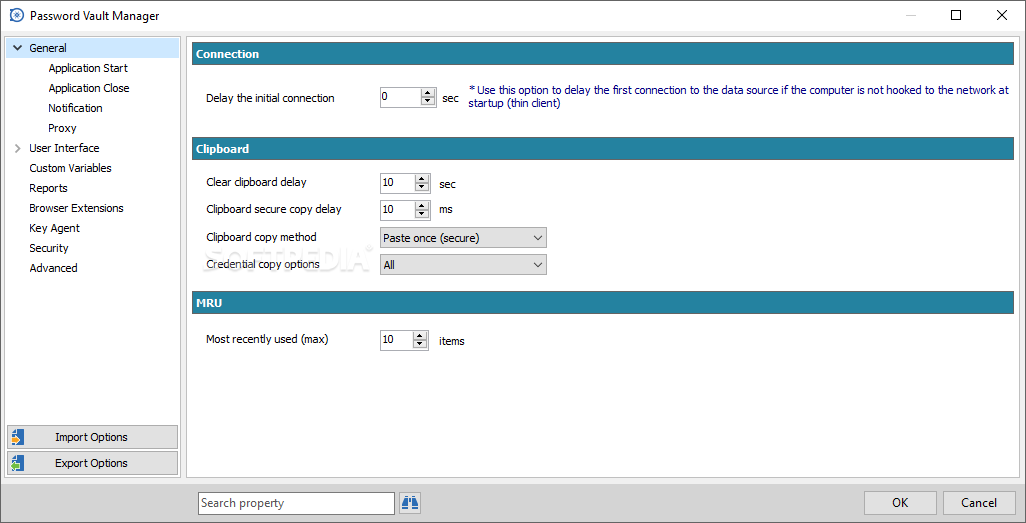Click the blue thin client hint text
The height and width of the screenshot is (523, 1026).
pos(739,97)
